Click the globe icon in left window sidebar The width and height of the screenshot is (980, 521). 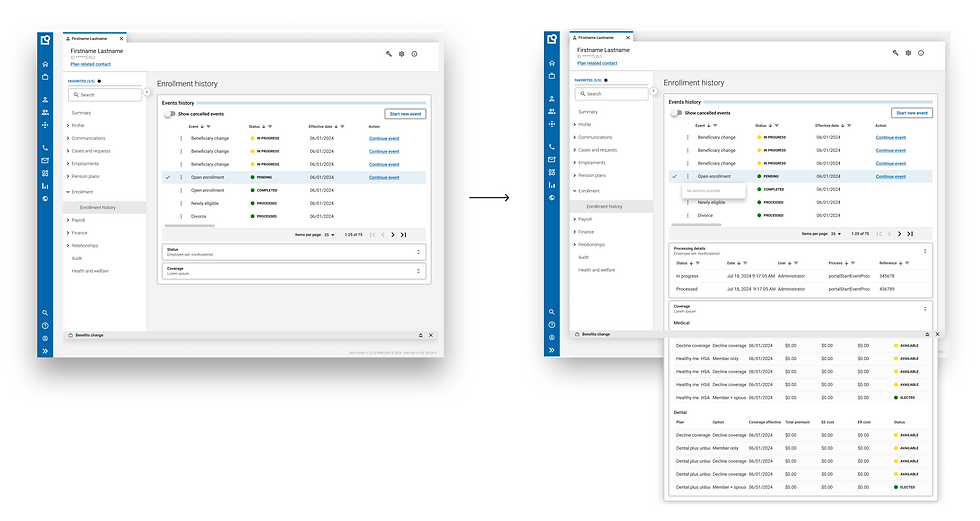[x=45, y=199]
